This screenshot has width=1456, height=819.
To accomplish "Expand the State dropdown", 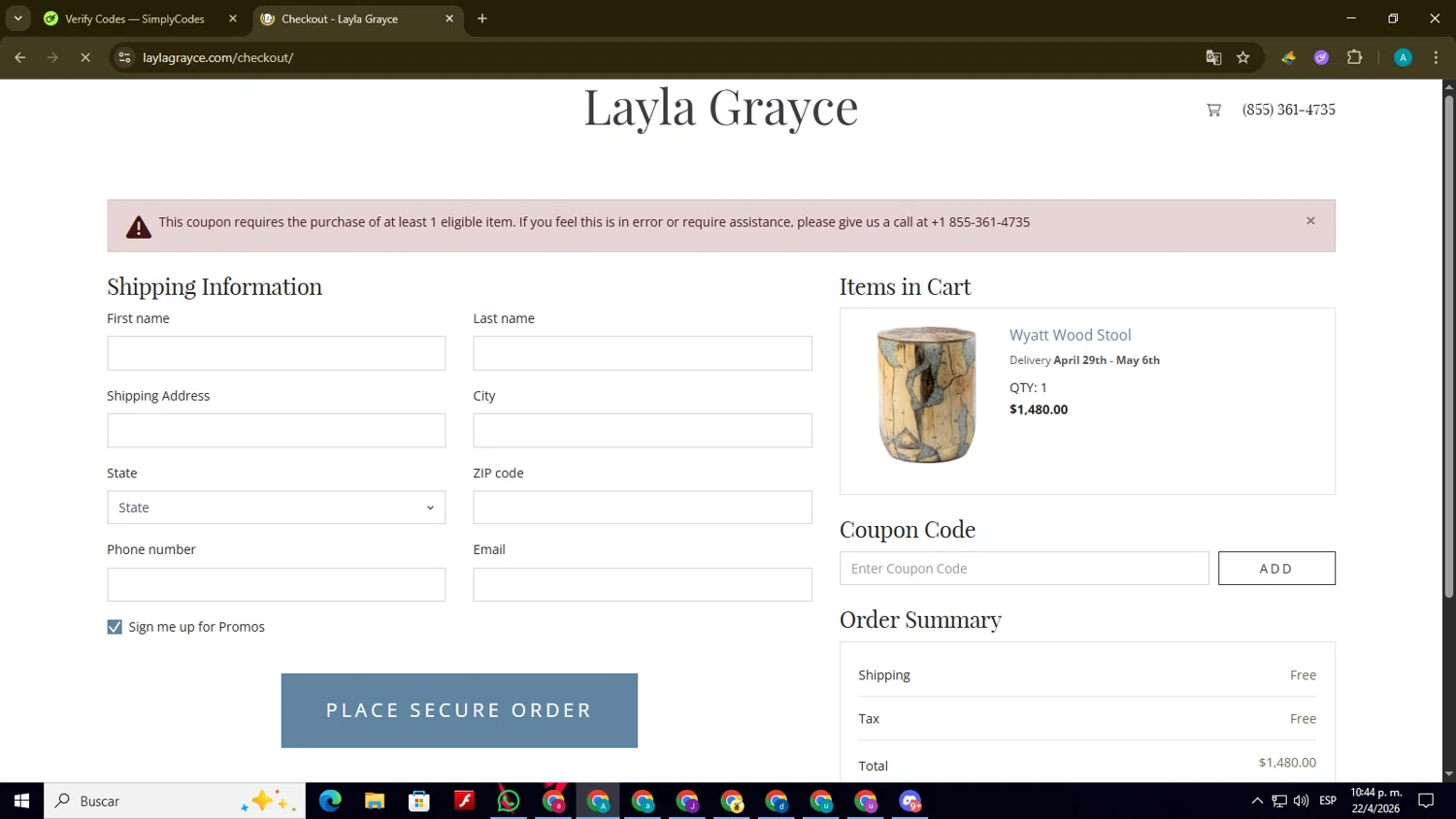I will (x=277, y=508).
